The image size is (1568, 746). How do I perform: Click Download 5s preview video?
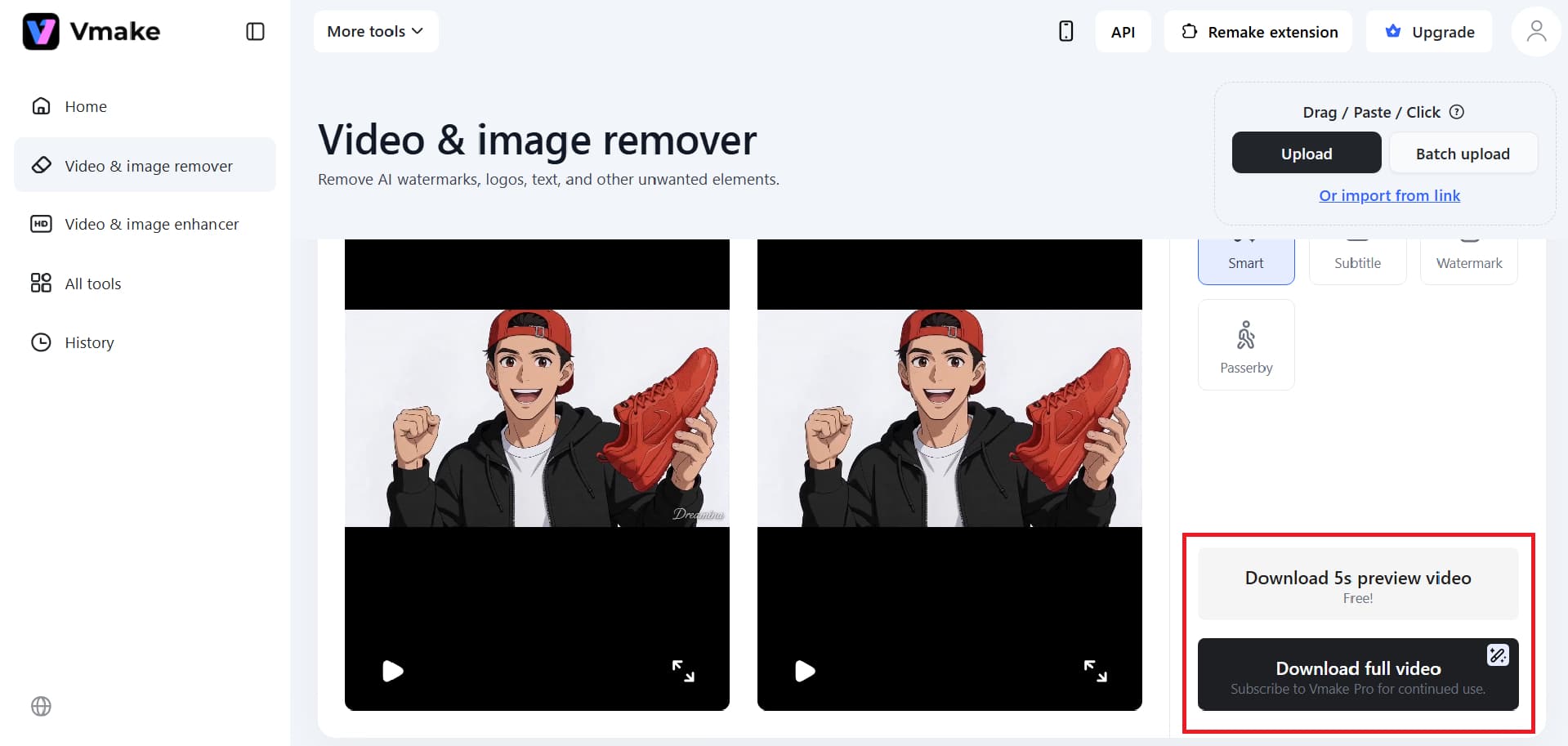(1358, 584)
